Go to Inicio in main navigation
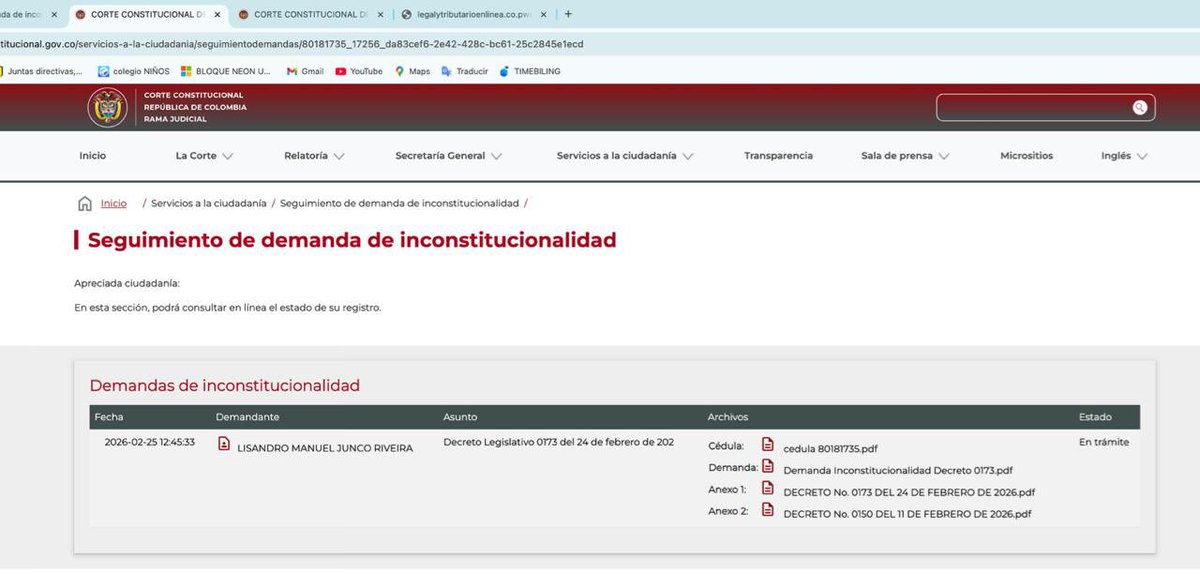Screen dimensions: 1200x574 pyautogui.click(x=93, y=156)
